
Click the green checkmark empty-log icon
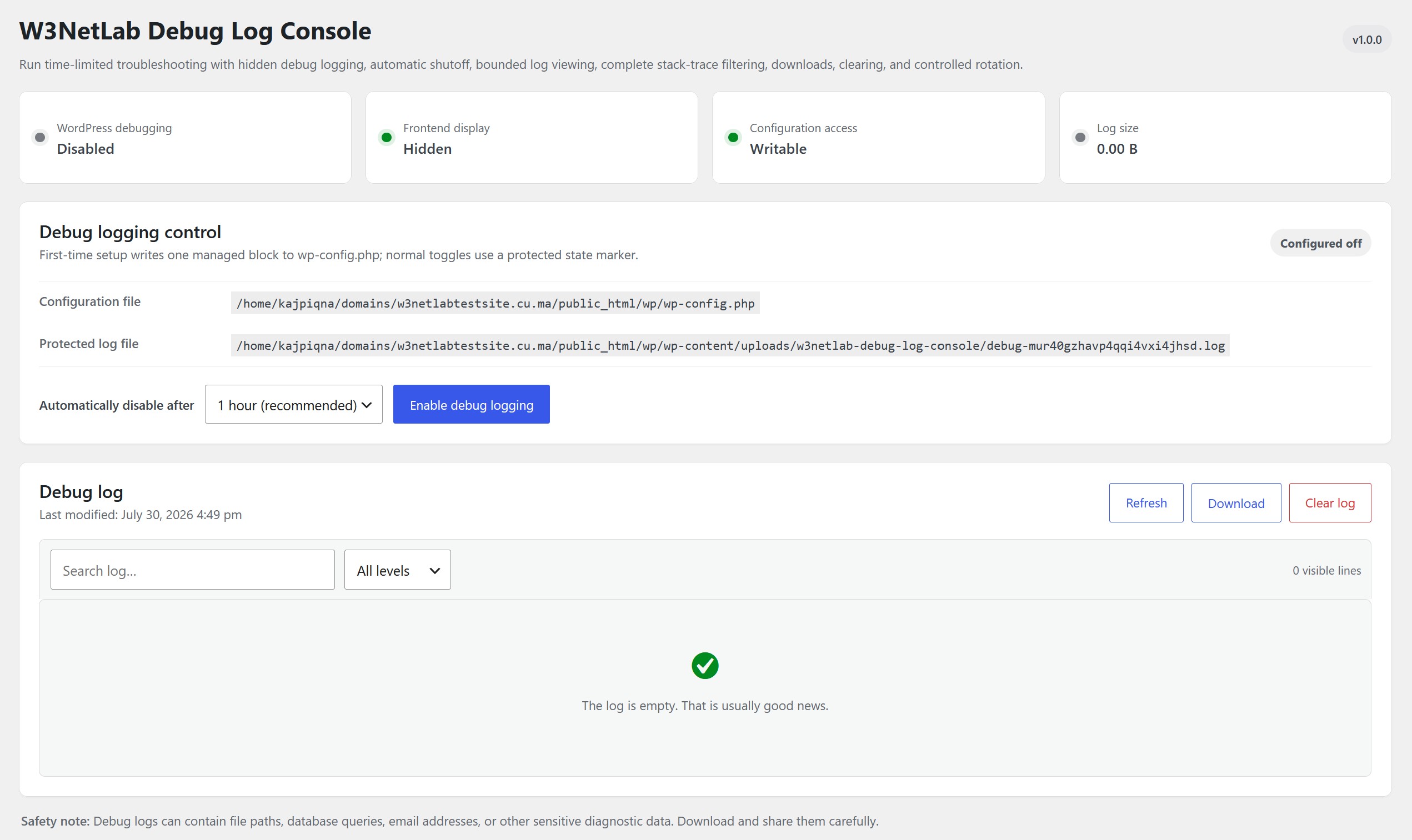[x=705, y=666]
